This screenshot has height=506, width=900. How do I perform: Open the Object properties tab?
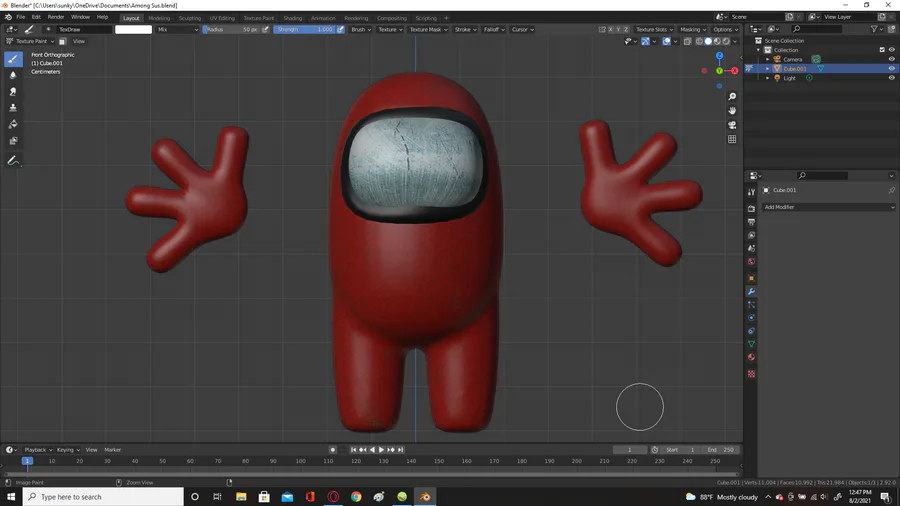[x=751, y=278]
